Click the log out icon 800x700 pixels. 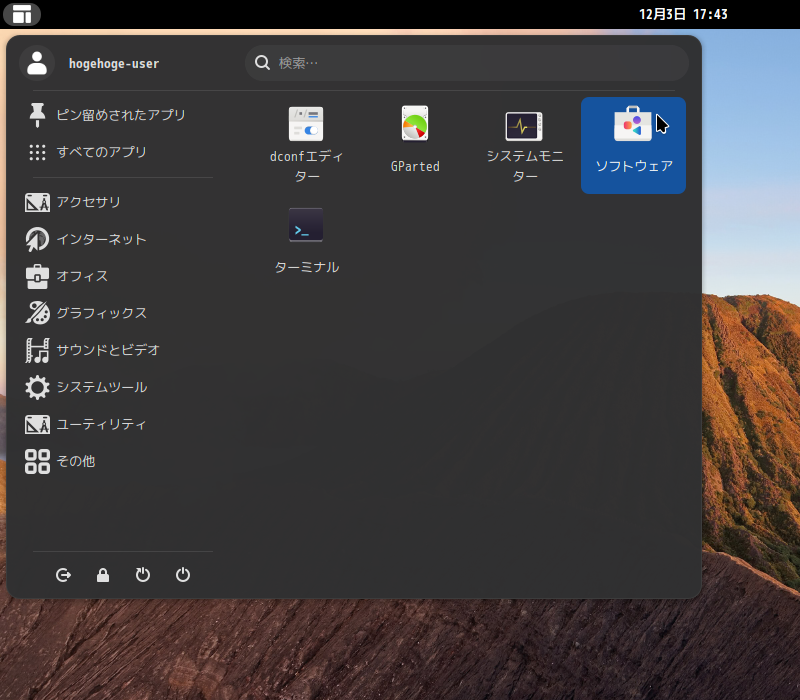click(64, 575)
